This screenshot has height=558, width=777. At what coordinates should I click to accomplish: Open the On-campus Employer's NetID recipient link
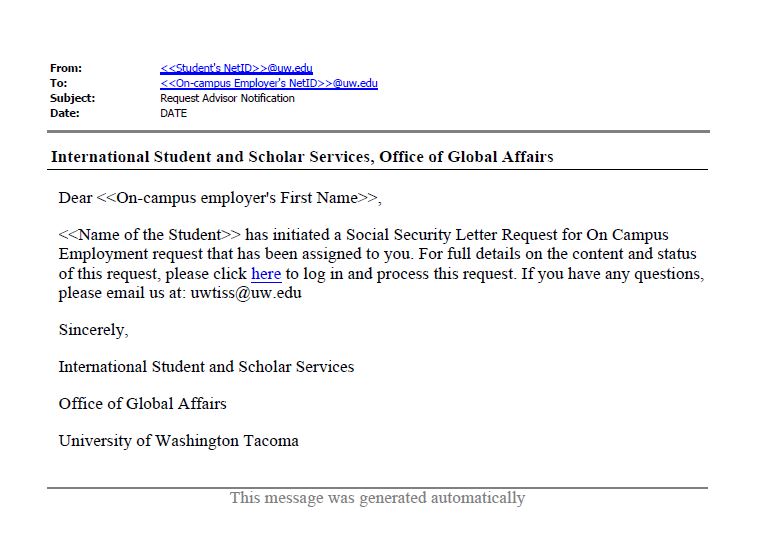coord(268,83)
